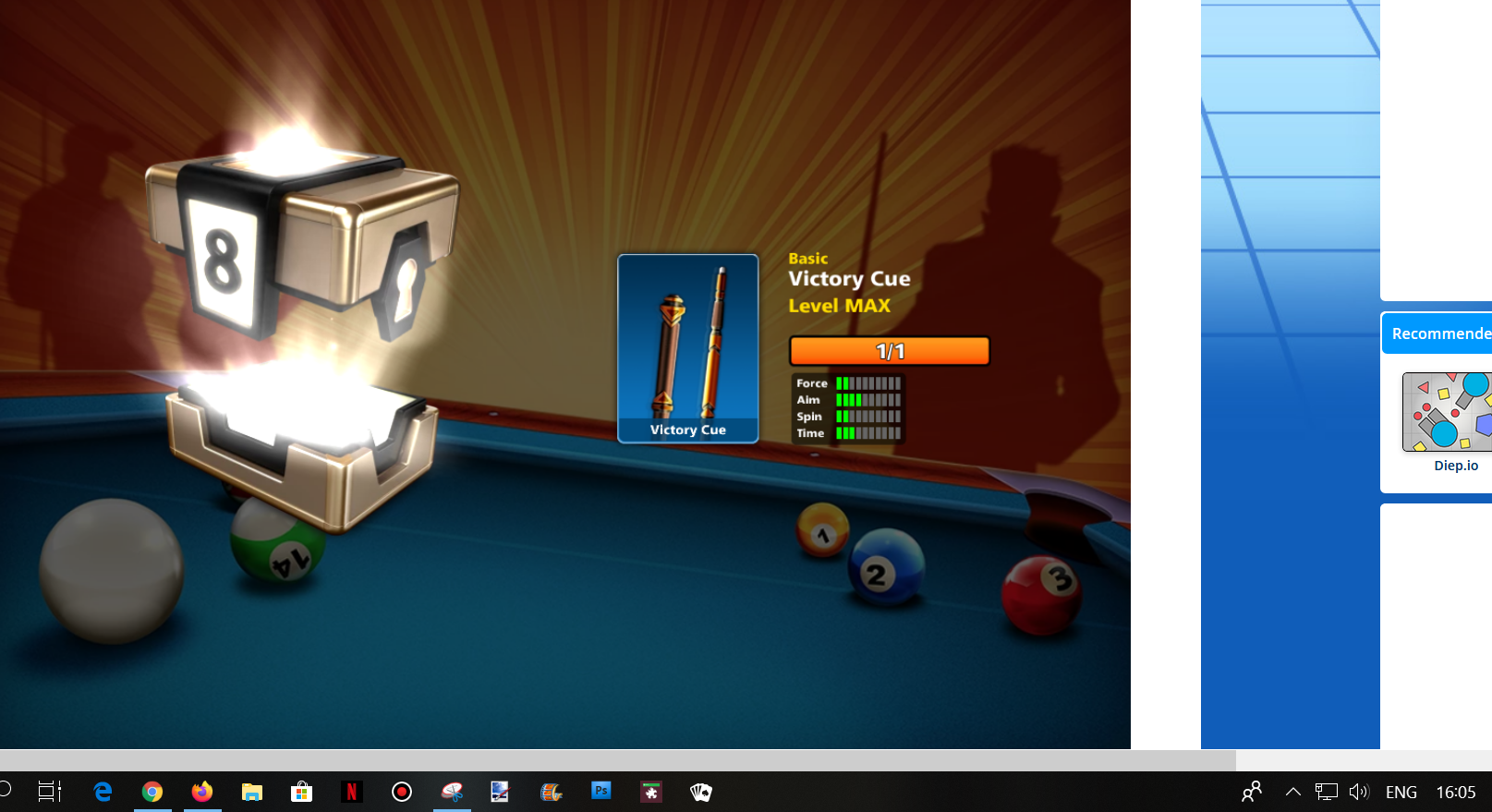Open the Diep.io game link text
The width and height of the screenshot is (1492, 812).
[x=1456, y=466]
